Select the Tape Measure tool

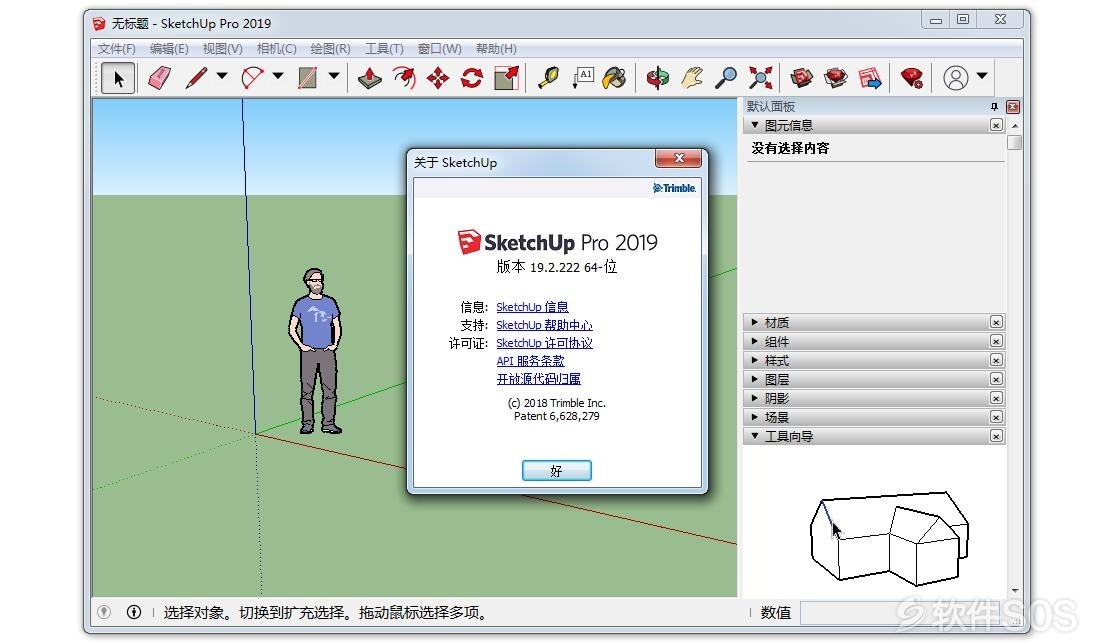[549, 77]
